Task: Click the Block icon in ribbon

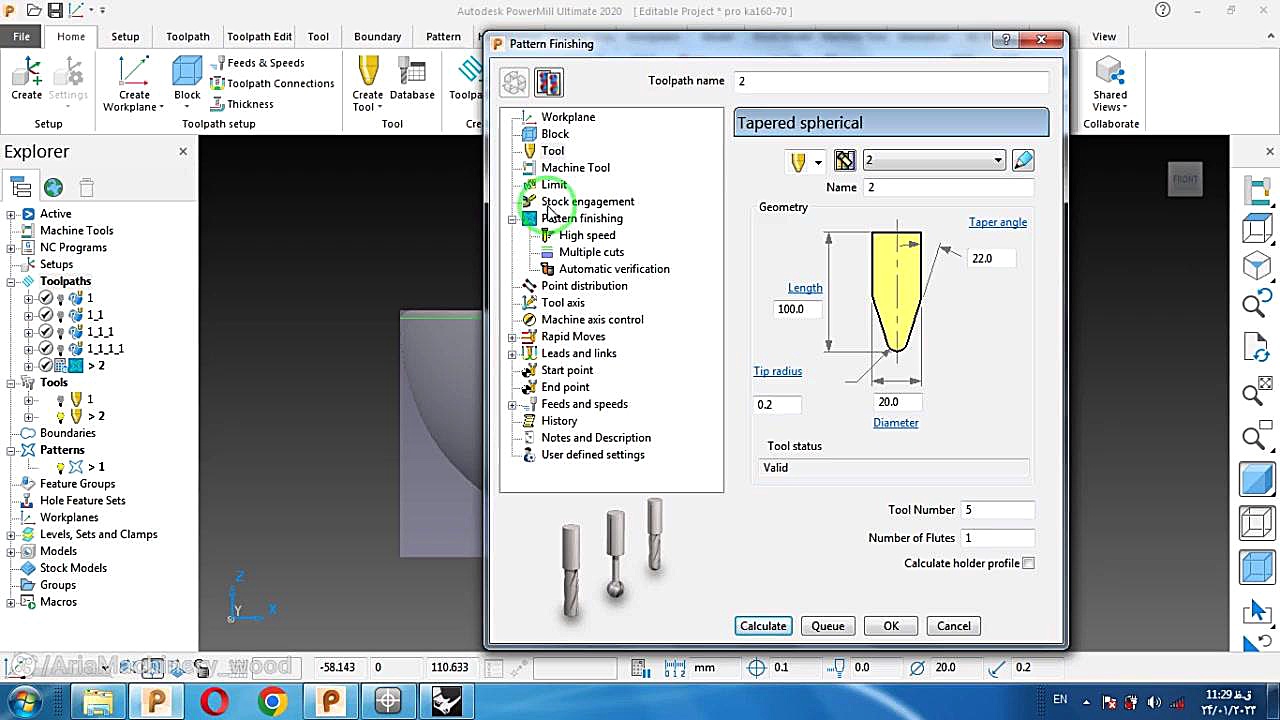Action: coord(187,80)
